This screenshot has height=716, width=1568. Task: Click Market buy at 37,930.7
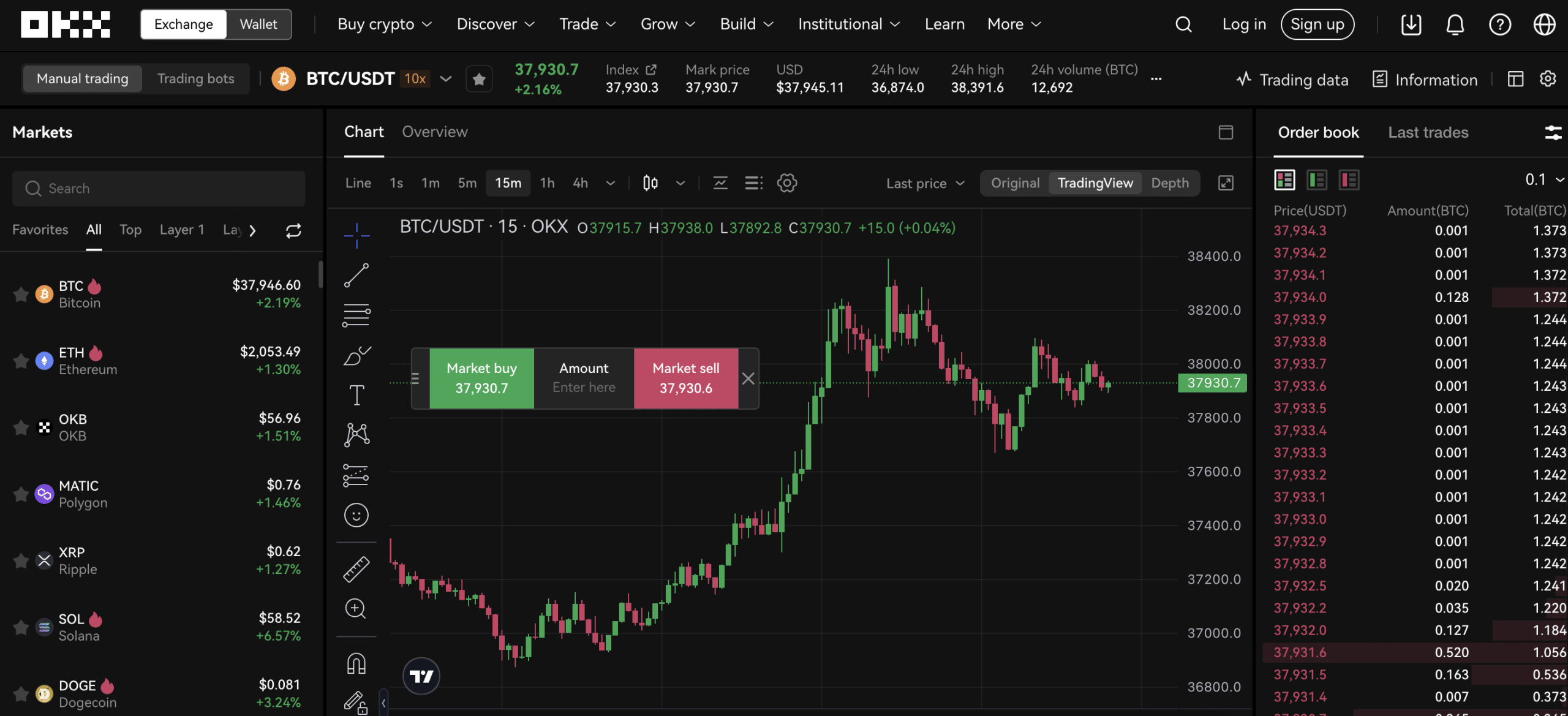point(481,378)
